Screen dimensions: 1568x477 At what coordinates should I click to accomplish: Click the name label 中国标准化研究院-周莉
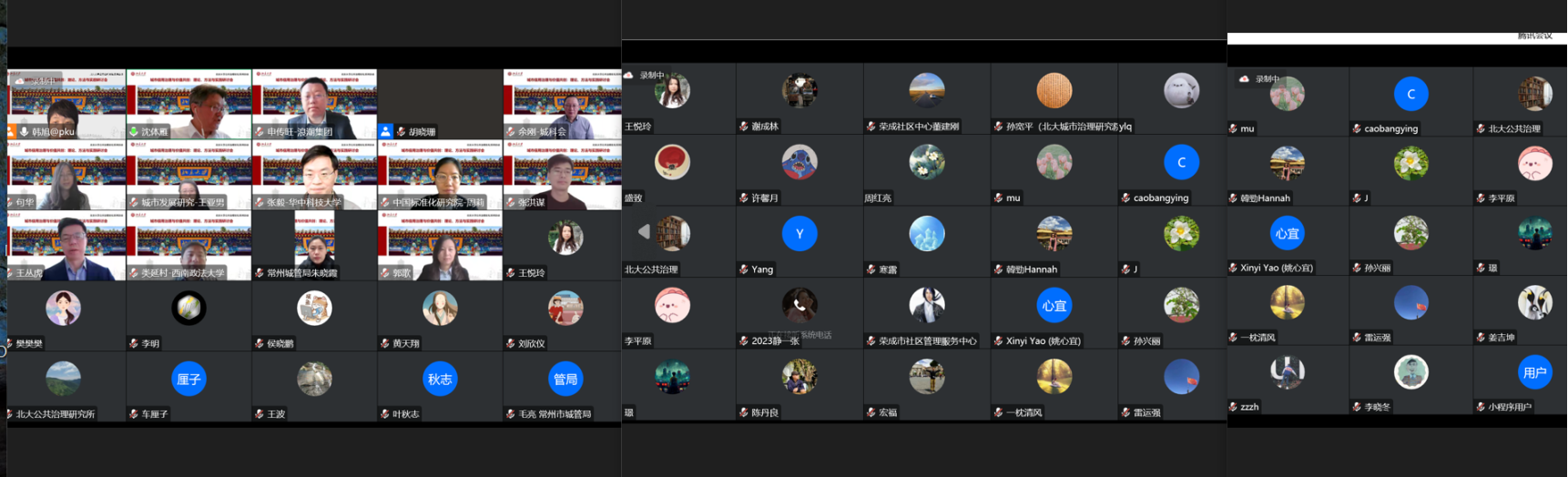[x=438, y=203]
